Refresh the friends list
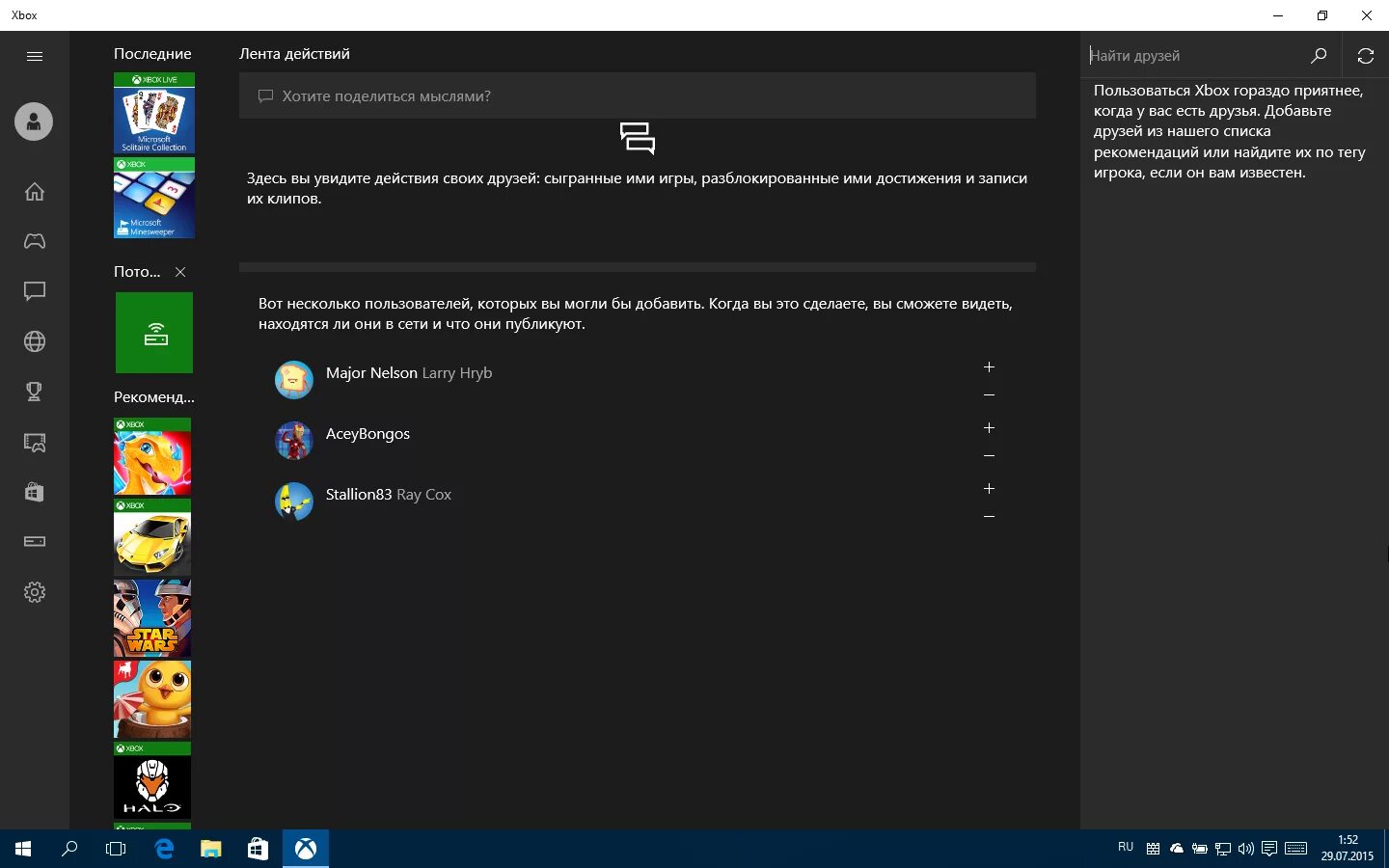This screenshot has height=868, width=1389. [x=1366, y=56]
